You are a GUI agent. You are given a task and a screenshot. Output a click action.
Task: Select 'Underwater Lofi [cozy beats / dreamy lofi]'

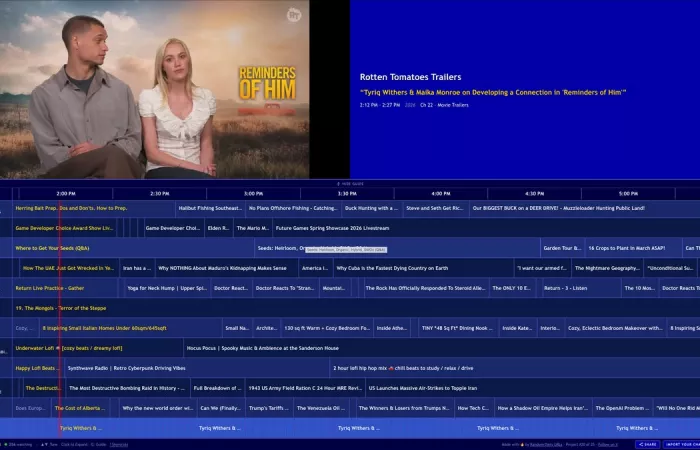point(98,348)
